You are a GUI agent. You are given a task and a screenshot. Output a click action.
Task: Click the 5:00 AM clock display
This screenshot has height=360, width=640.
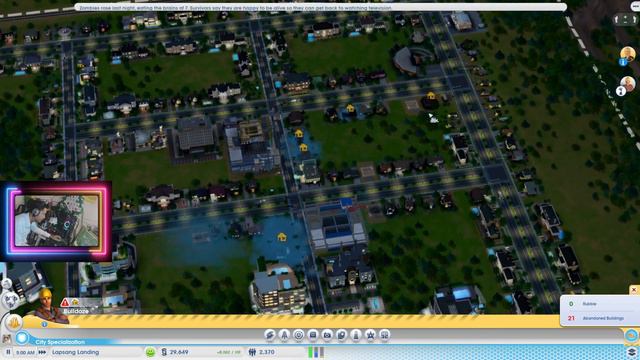click(x=25, y=352)
